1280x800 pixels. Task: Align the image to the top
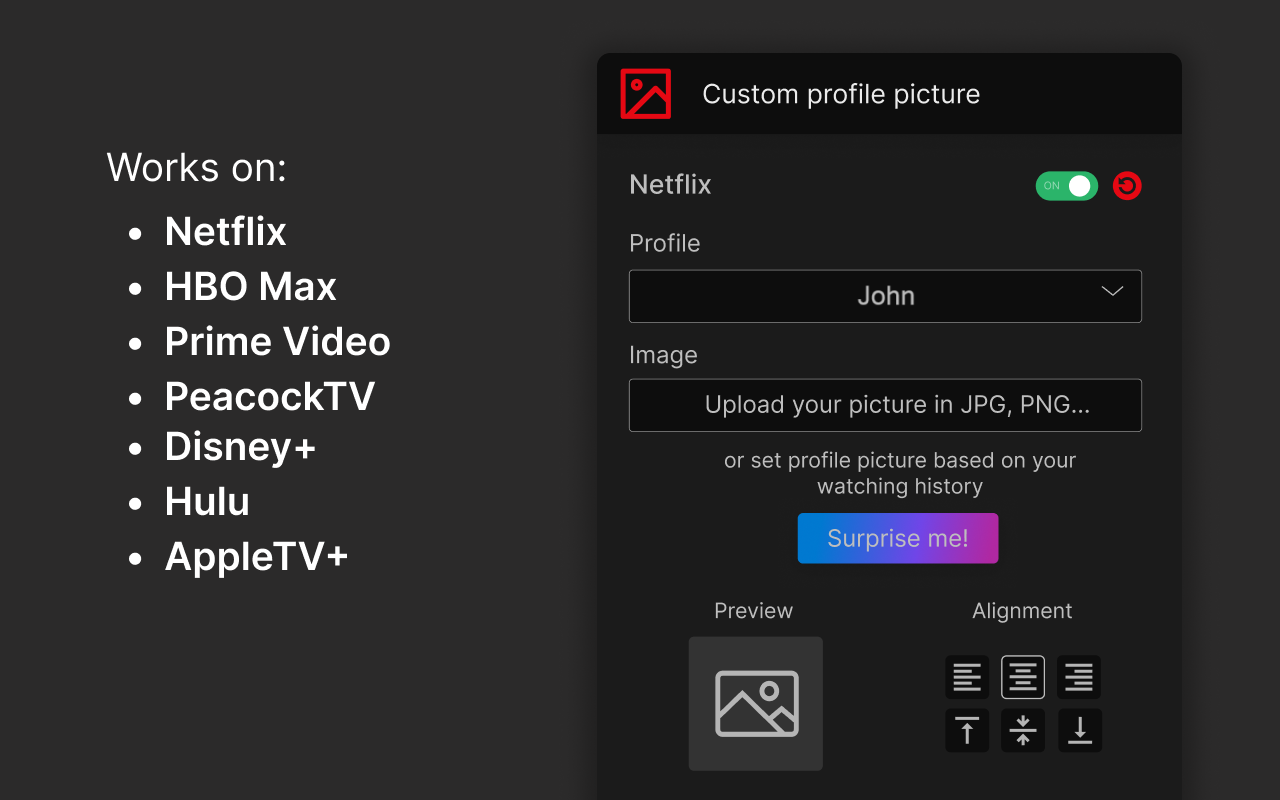point(966,730)
